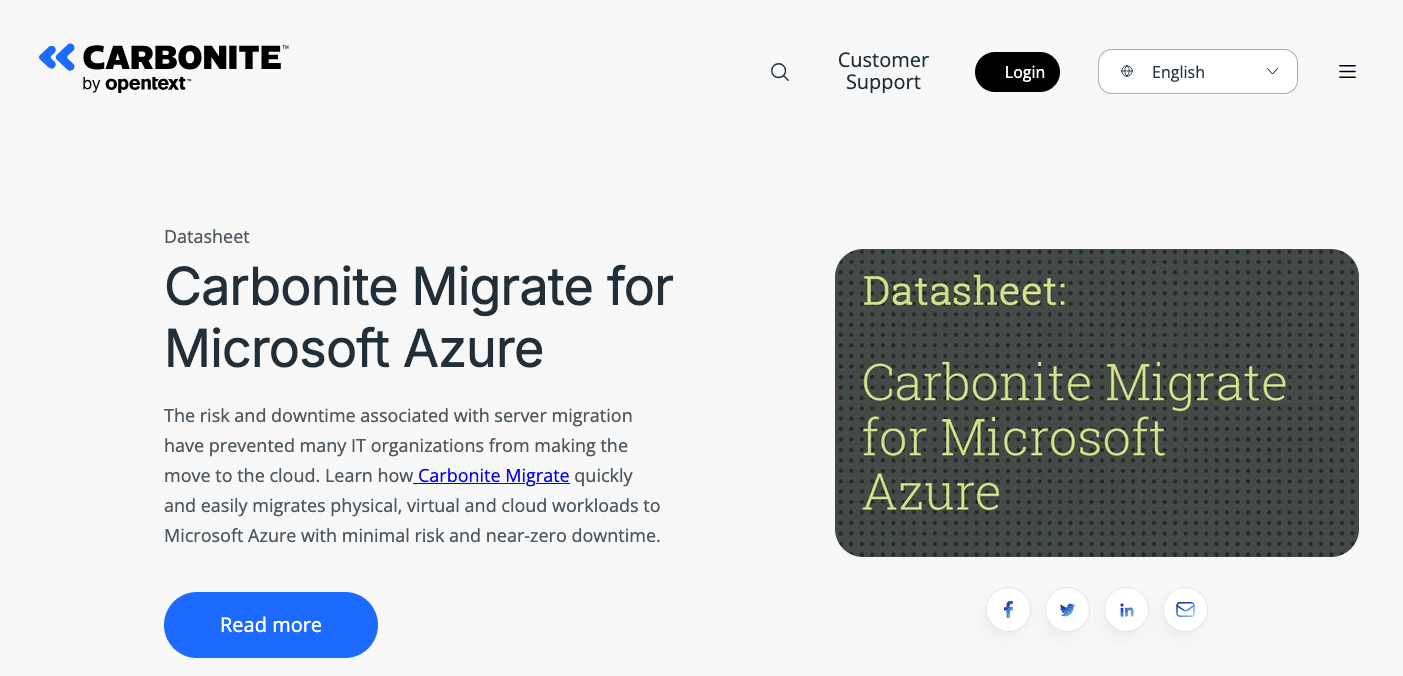Open the Customer Support link
Screen dimensions: 1403x676
click(883, 71)
